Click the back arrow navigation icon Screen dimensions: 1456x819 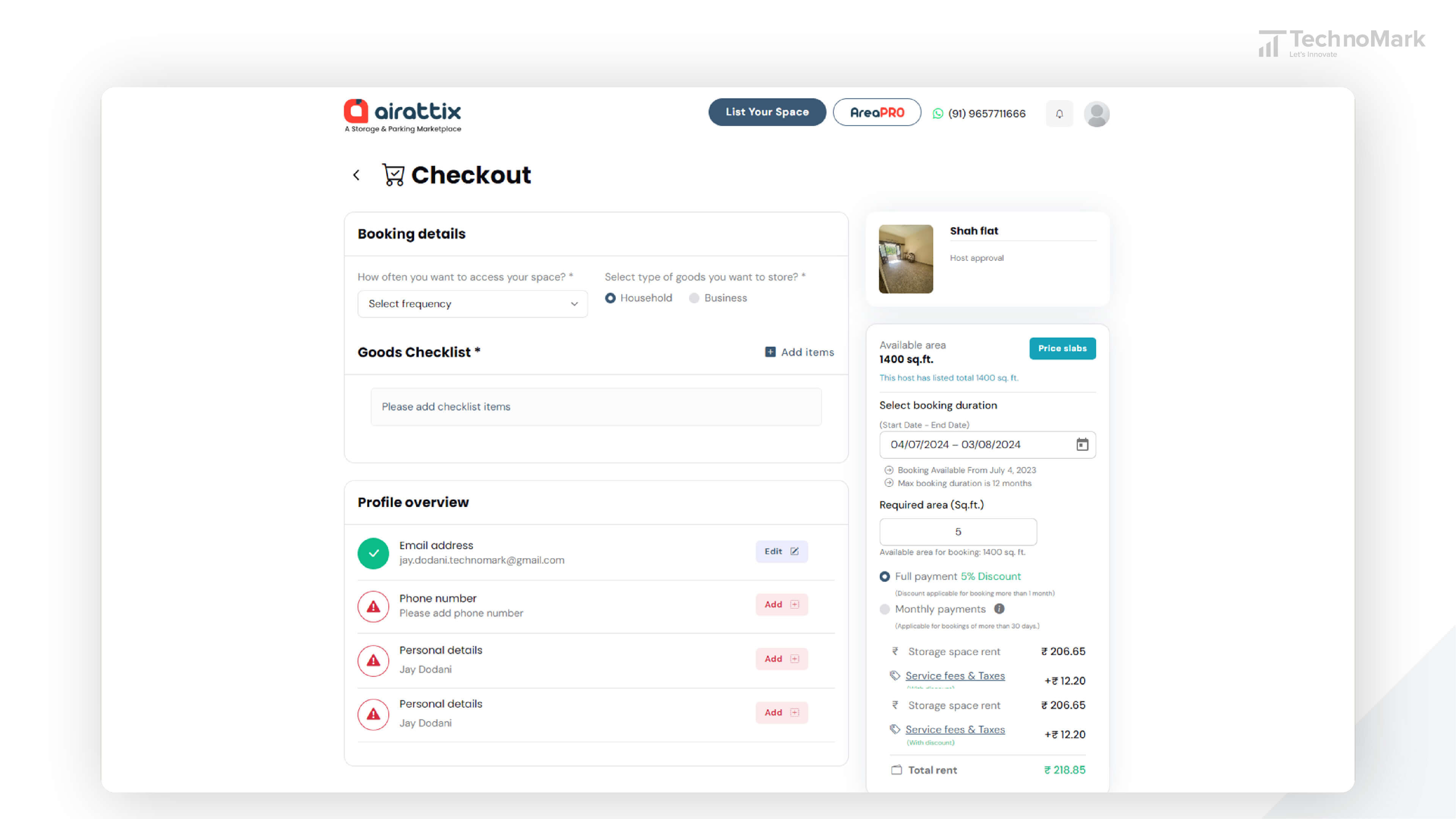click(x=356, y=175)
